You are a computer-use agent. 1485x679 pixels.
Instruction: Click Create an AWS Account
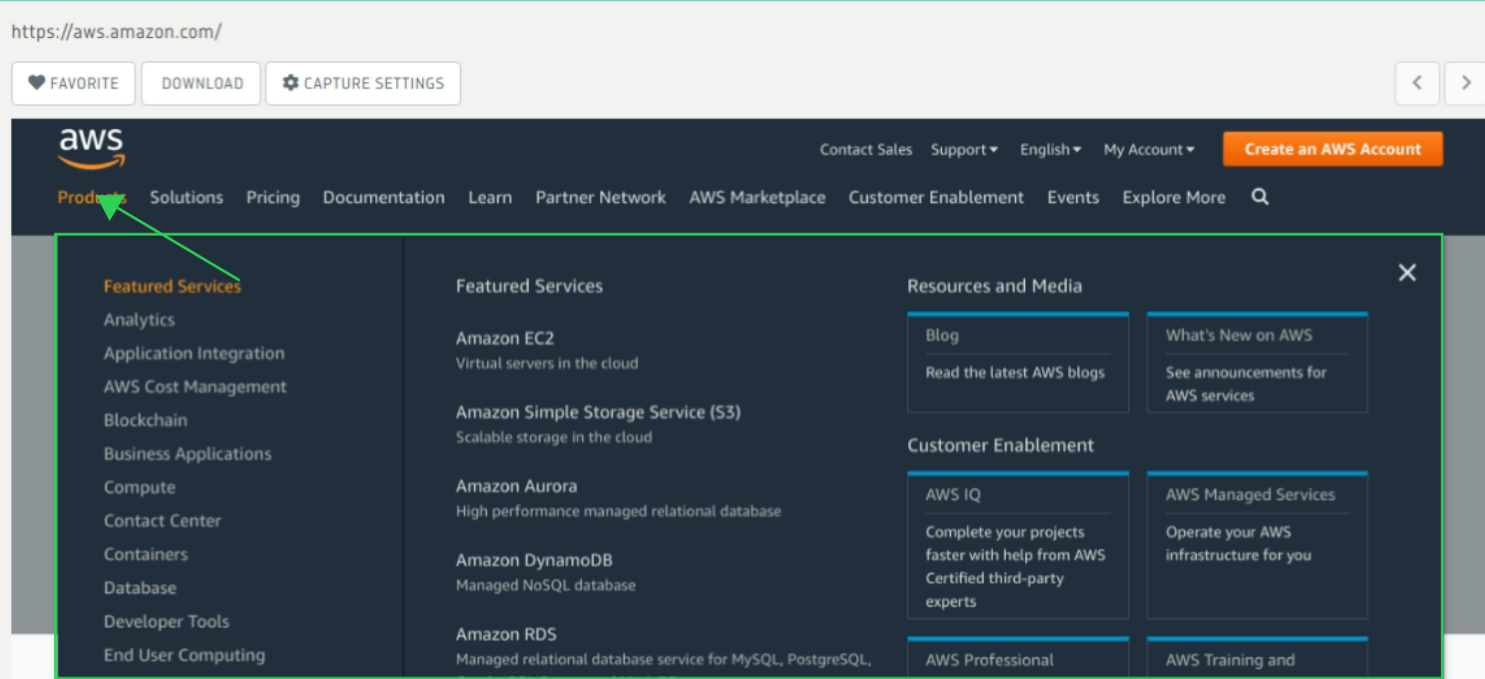(x=1332, y=149)
